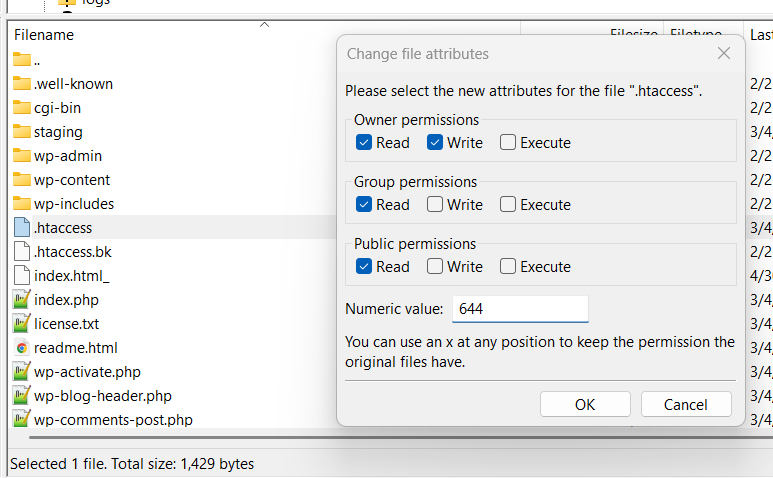Click the staging folder icon

[x=22, y=132]
